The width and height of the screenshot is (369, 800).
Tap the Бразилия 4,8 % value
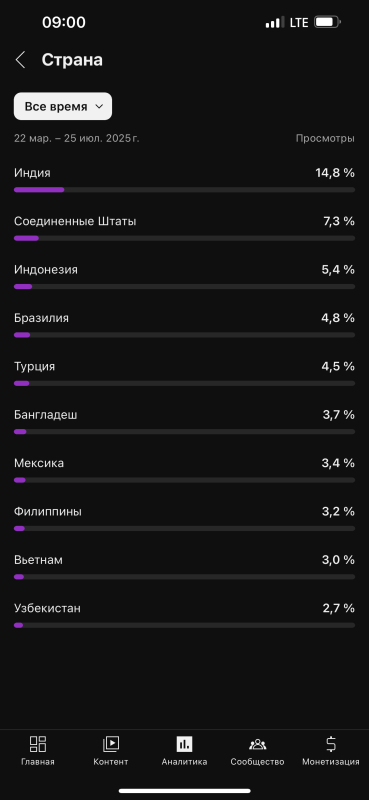coord(338,318)
